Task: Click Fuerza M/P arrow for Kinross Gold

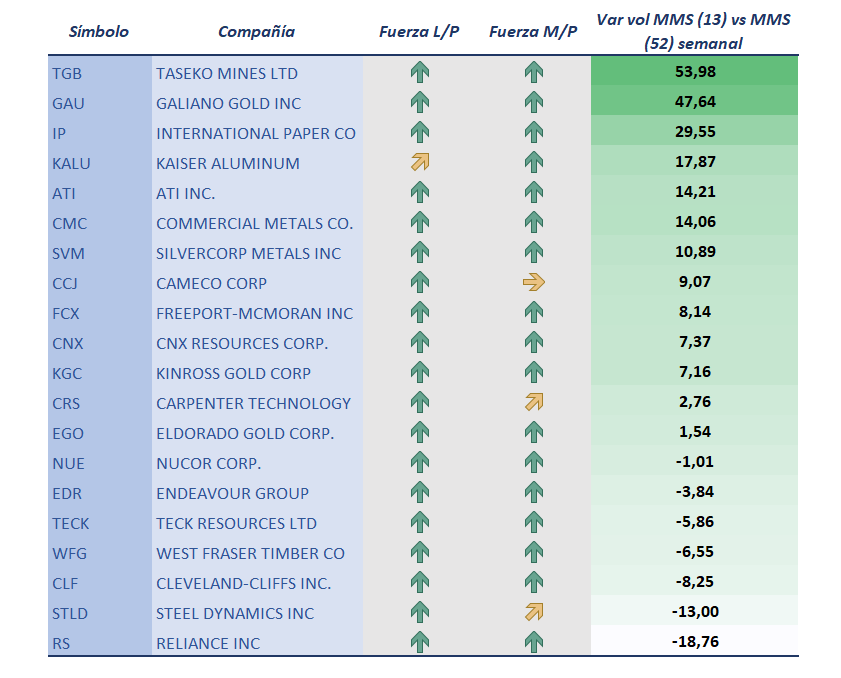Action: tap(534, 372)
